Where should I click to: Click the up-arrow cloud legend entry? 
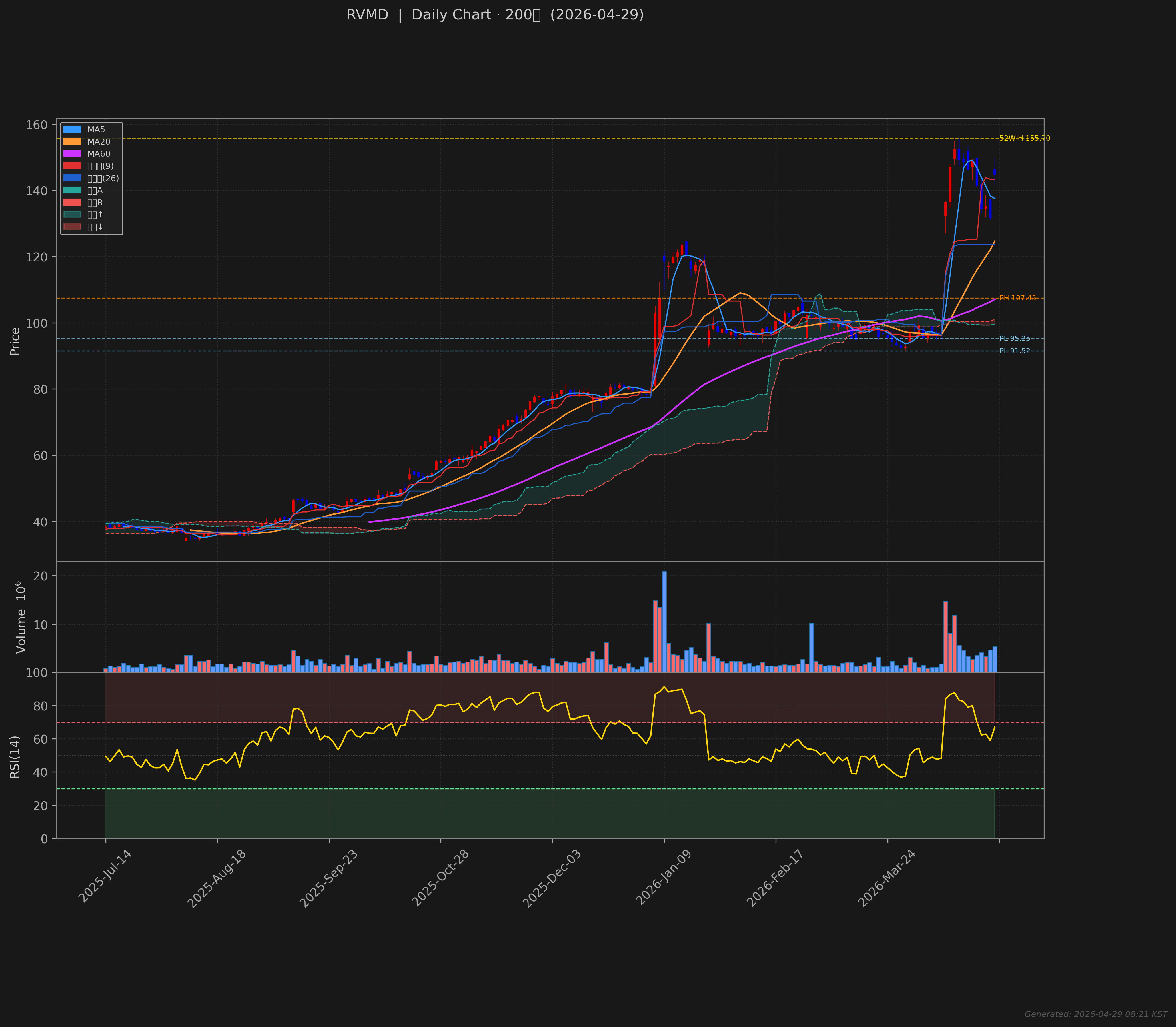click(72, 215)
